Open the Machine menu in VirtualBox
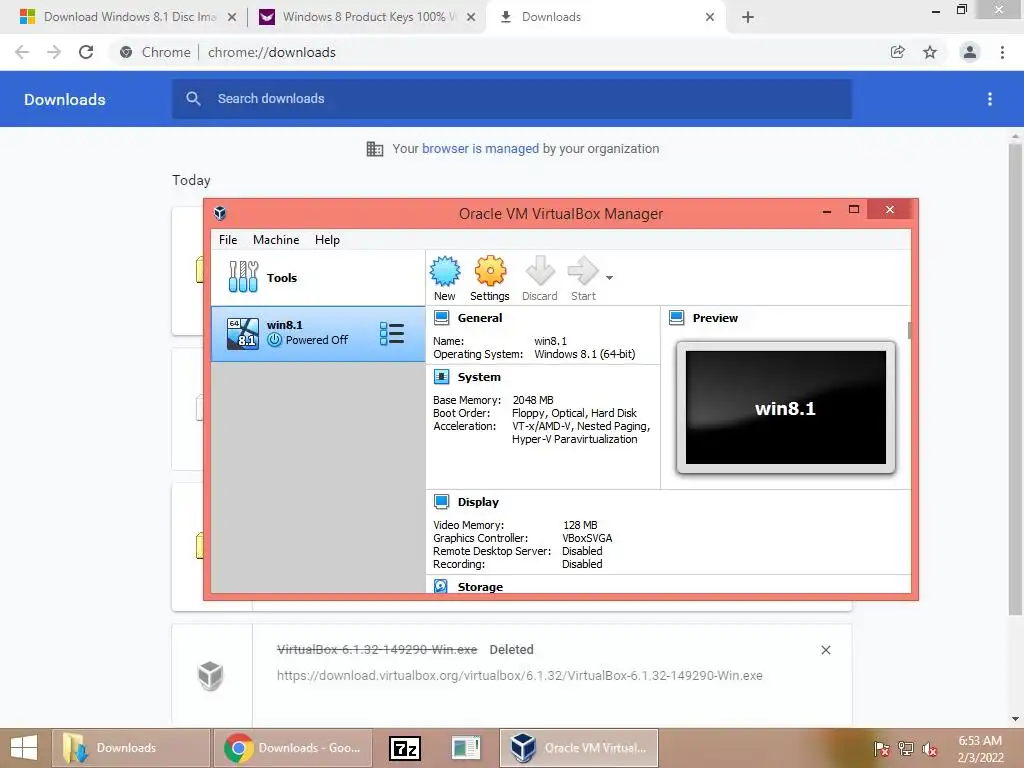Viewport: 1024px width, 768px height. 276,240
